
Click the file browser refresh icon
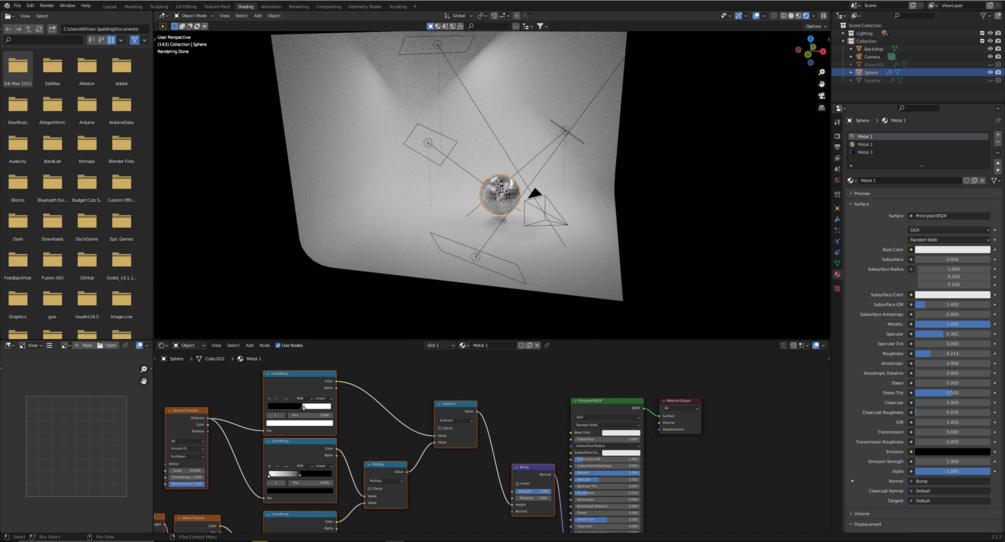[40, 29]
